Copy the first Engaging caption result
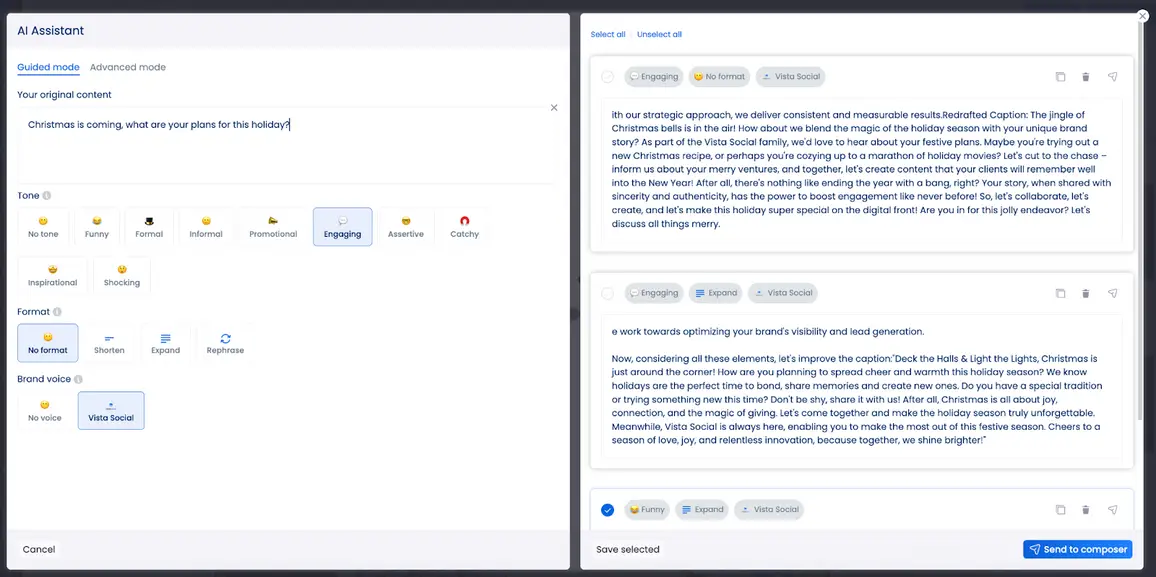This screenshot has height=577, width=1156. 1060,76
